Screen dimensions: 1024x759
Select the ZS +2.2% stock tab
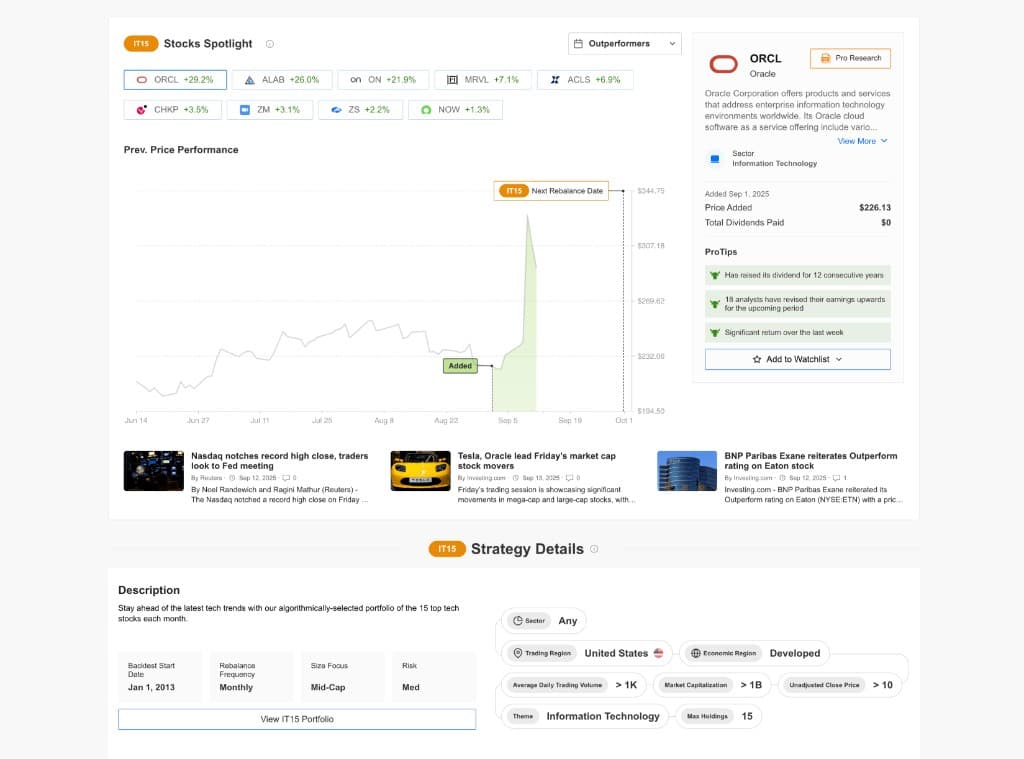click(x=360, y=110)
